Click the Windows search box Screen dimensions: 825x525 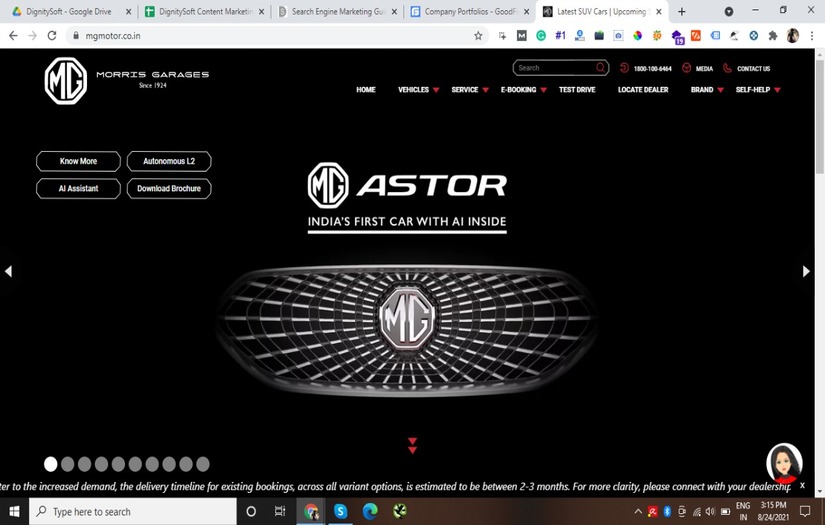tap(133, 511)
